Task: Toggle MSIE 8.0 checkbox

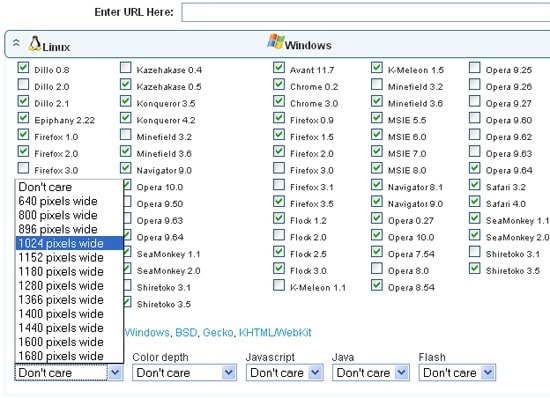Action: coord(377,168)
